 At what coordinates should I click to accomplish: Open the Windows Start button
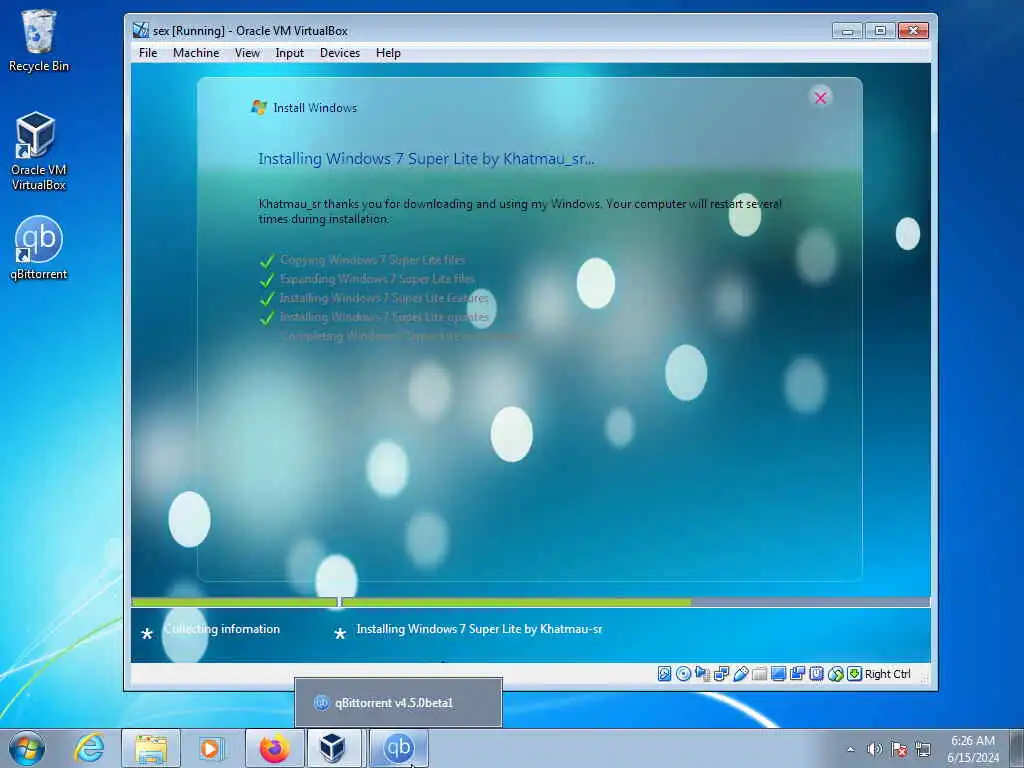point(27,748)
